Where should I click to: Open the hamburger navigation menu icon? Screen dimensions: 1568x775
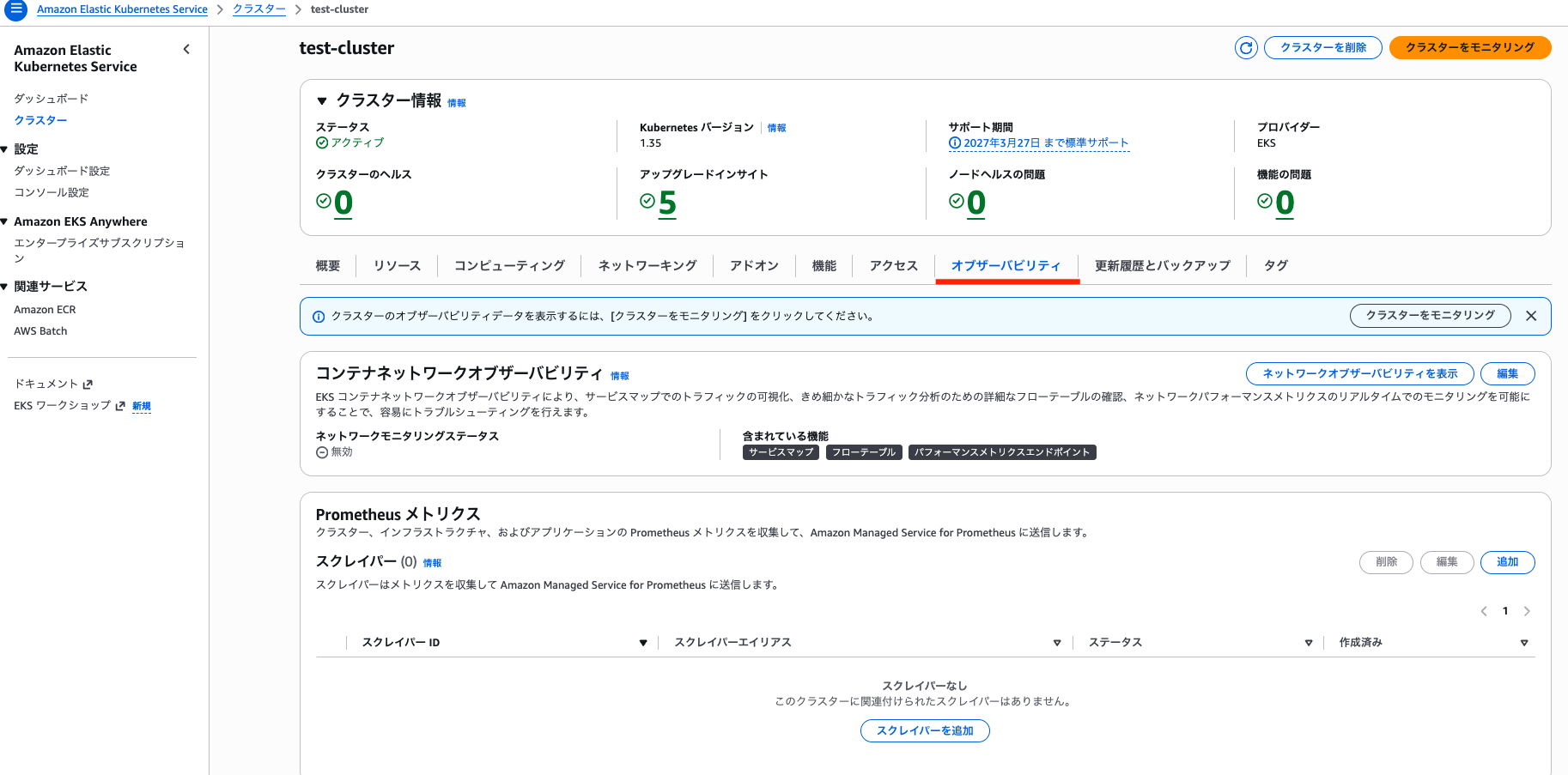coord(15,9)
